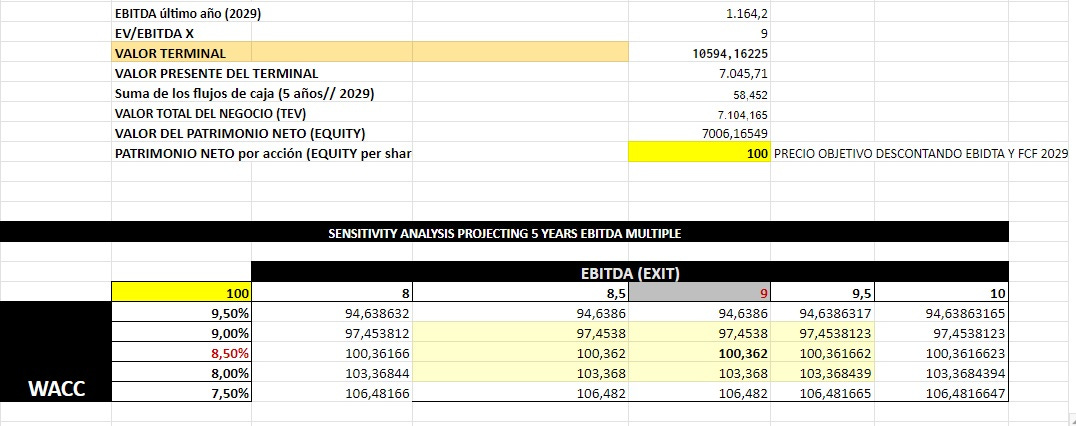Select the WACC row label 8,00%
The image size is (1076, 426).
click(181, 373)
